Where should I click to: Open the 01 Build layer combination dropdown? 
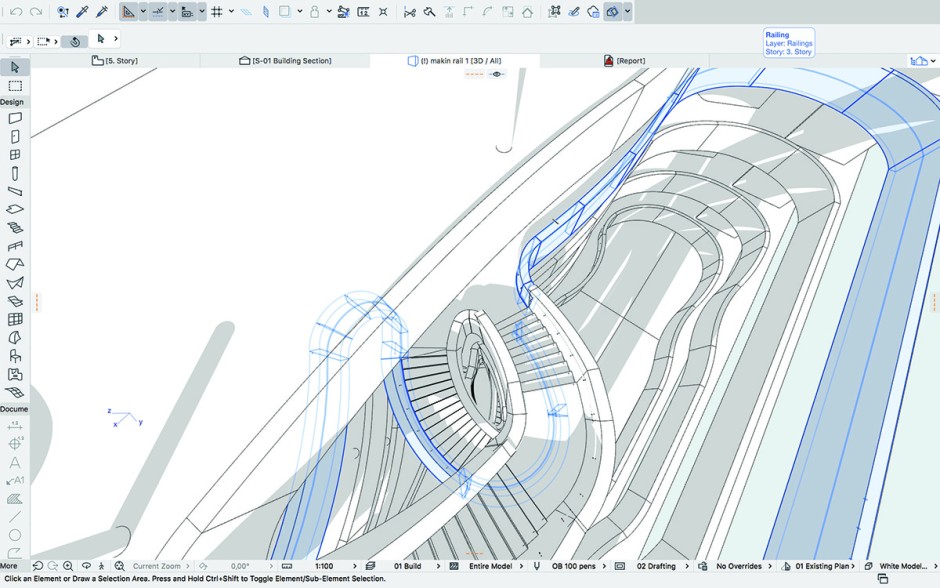tap(407, 566)
